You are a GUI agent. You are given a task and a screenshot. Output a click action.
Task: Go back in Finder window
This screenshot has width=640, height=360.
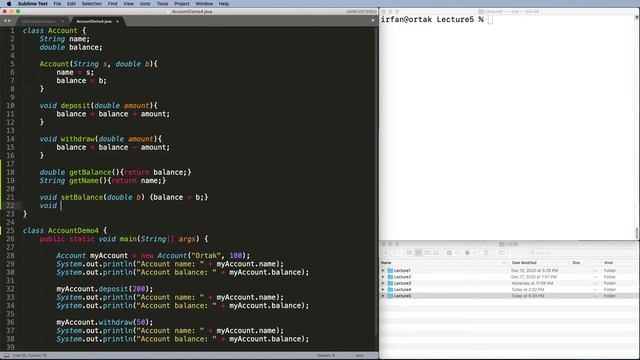(x=386, y=253)
